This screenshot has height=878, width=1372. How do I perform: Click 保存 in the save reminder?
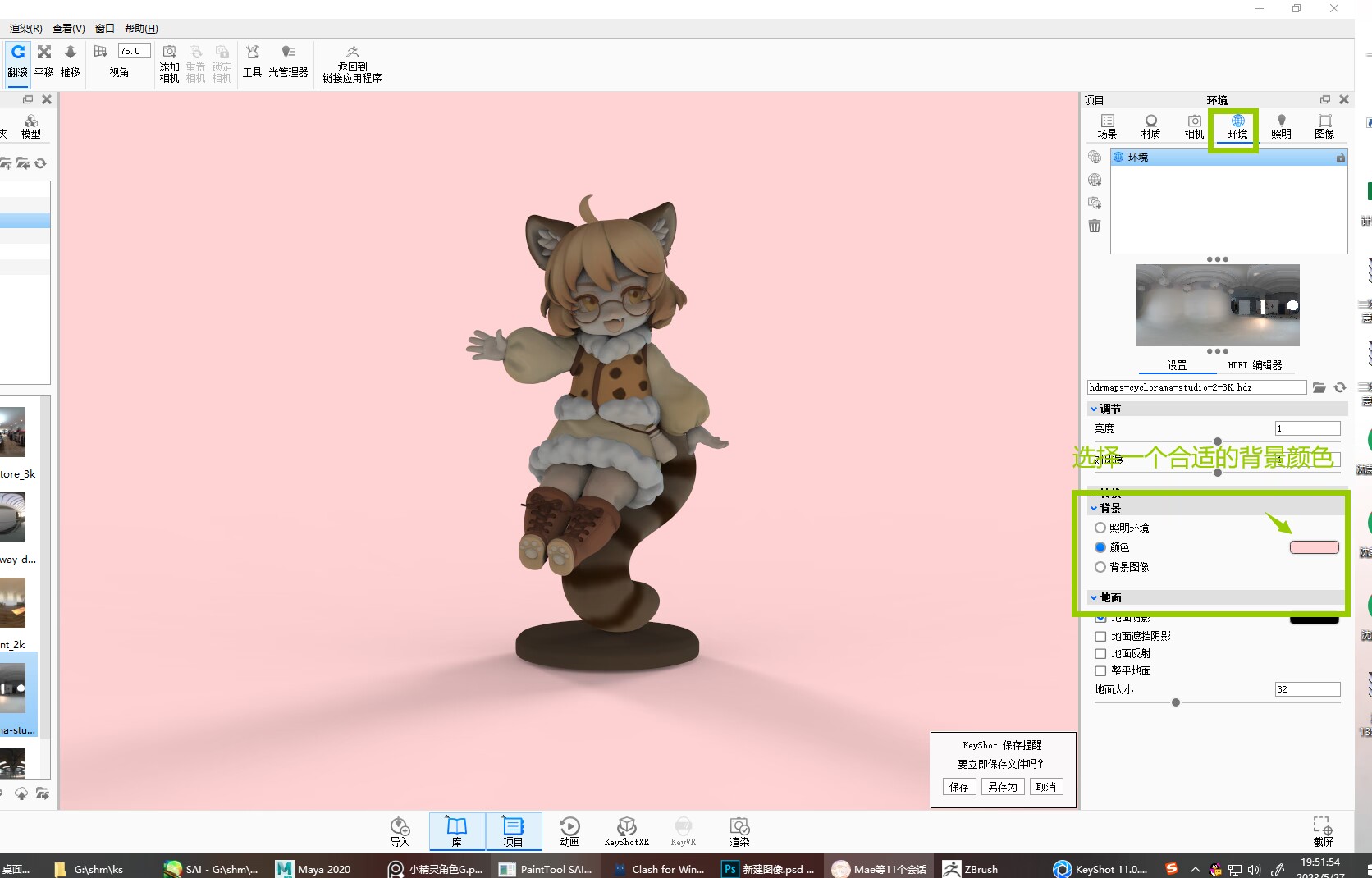click(959, 787)
